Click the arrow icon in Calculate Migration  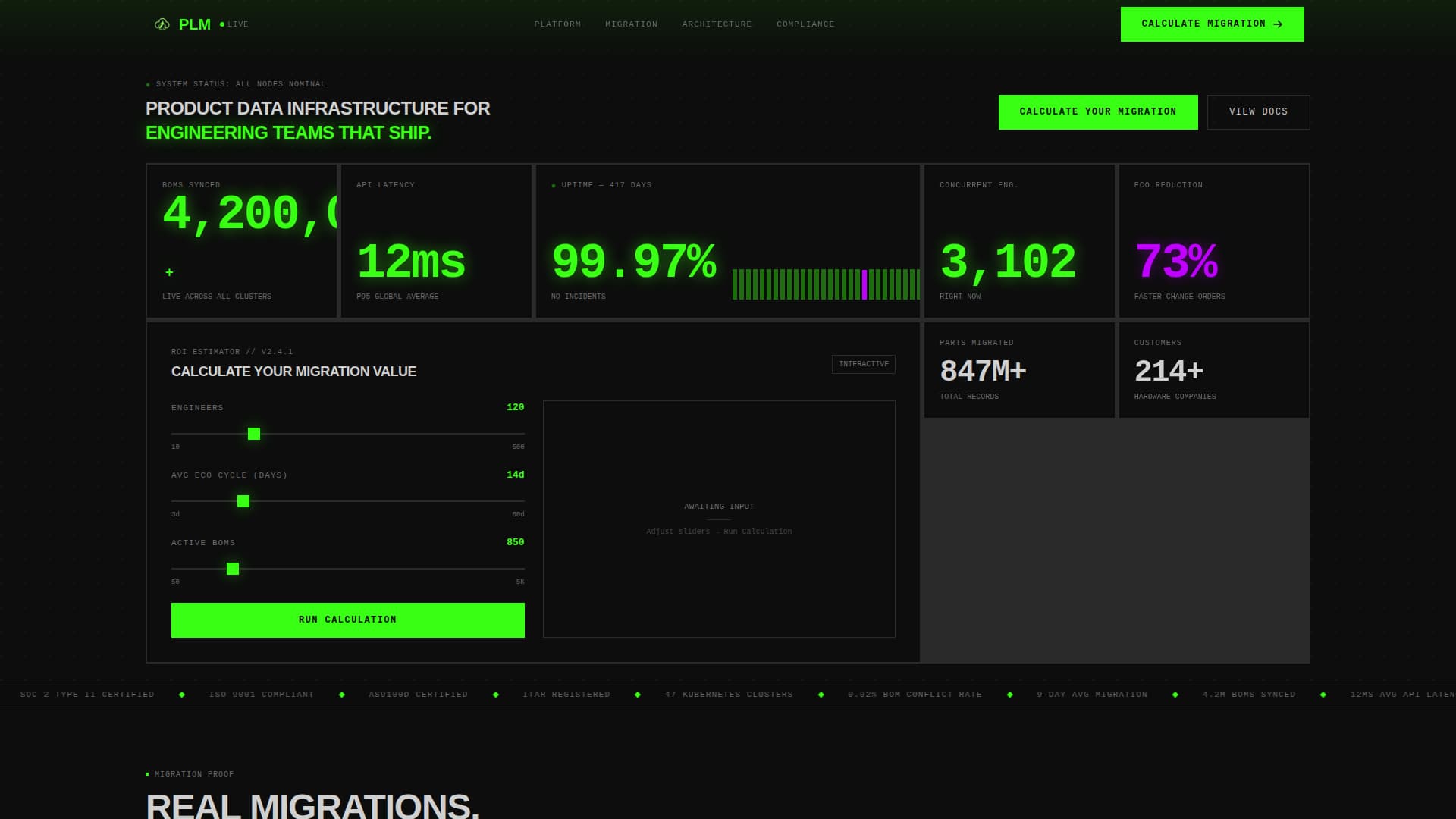coord(1278,24)
